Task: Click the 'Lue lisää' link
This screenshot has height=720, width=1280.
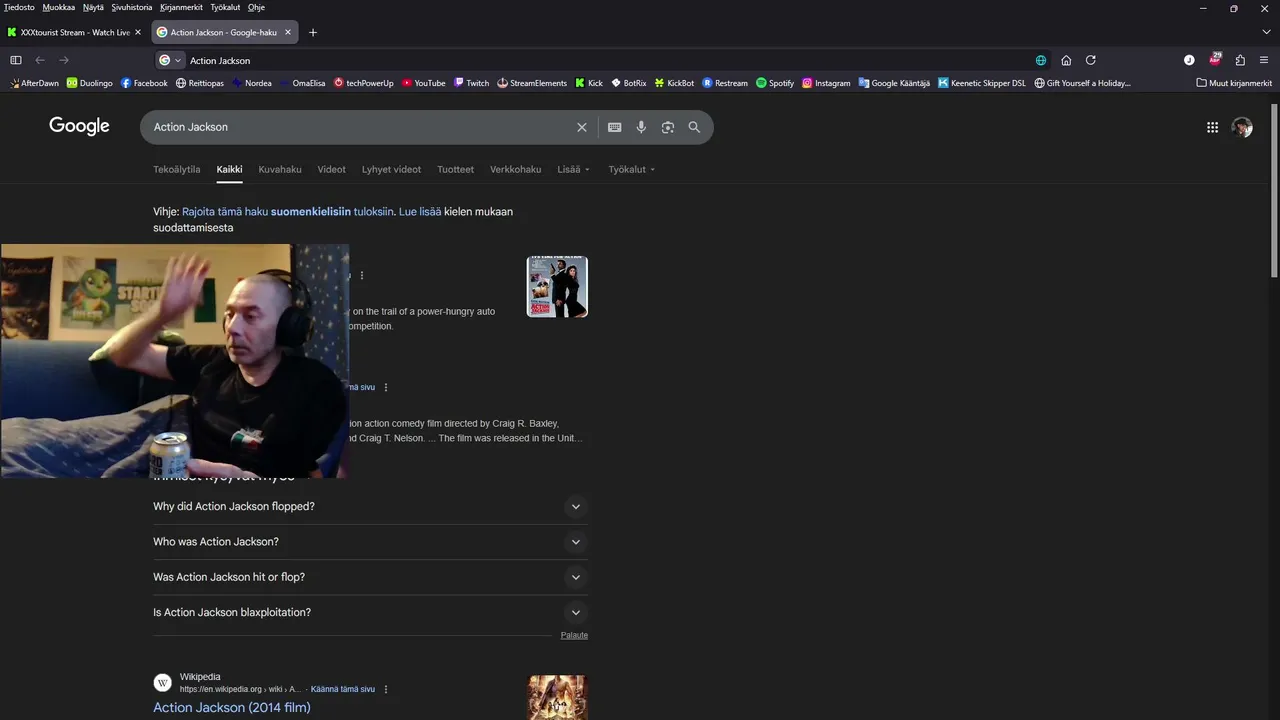Action: [420, 212]
